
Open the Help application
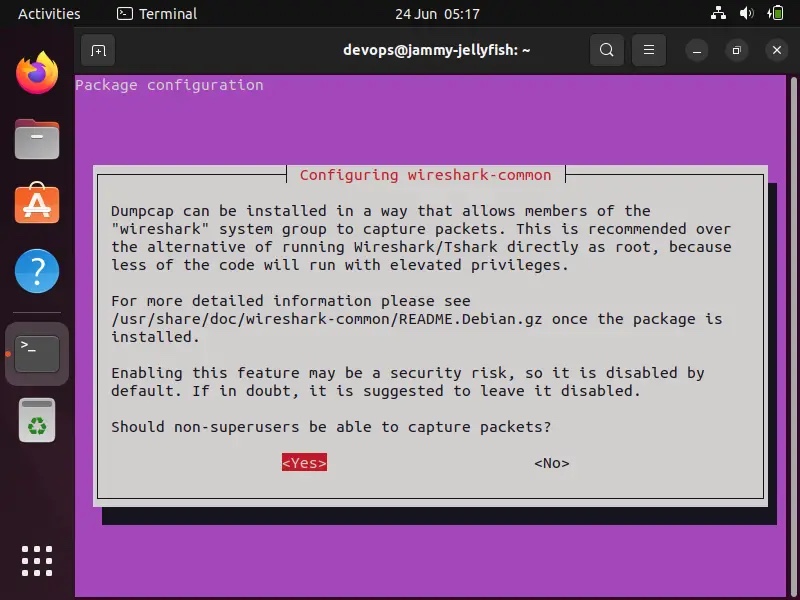point(37,271)
